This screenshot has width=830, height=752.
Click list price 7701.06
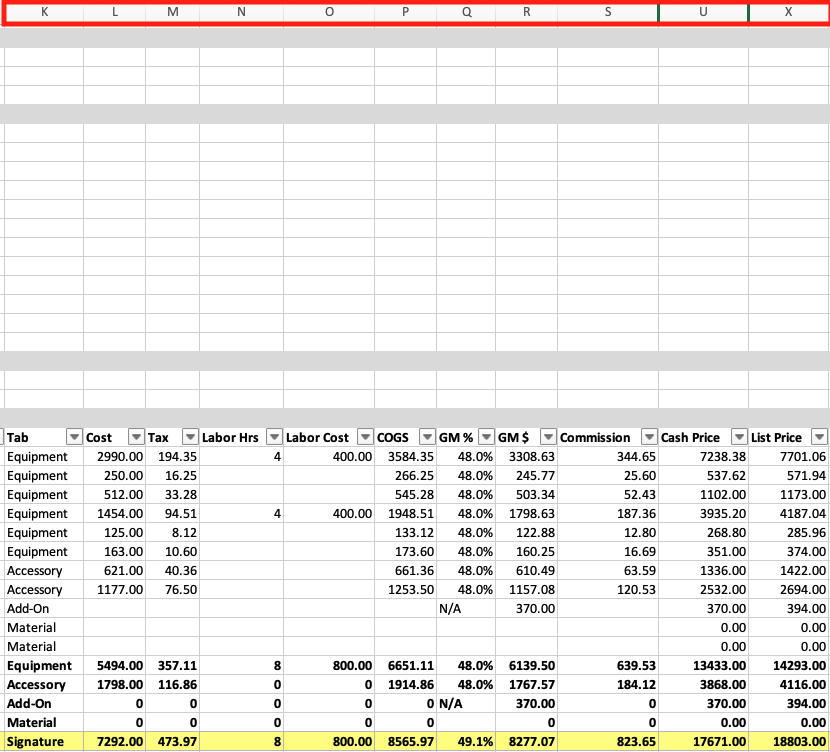point(803,457)
